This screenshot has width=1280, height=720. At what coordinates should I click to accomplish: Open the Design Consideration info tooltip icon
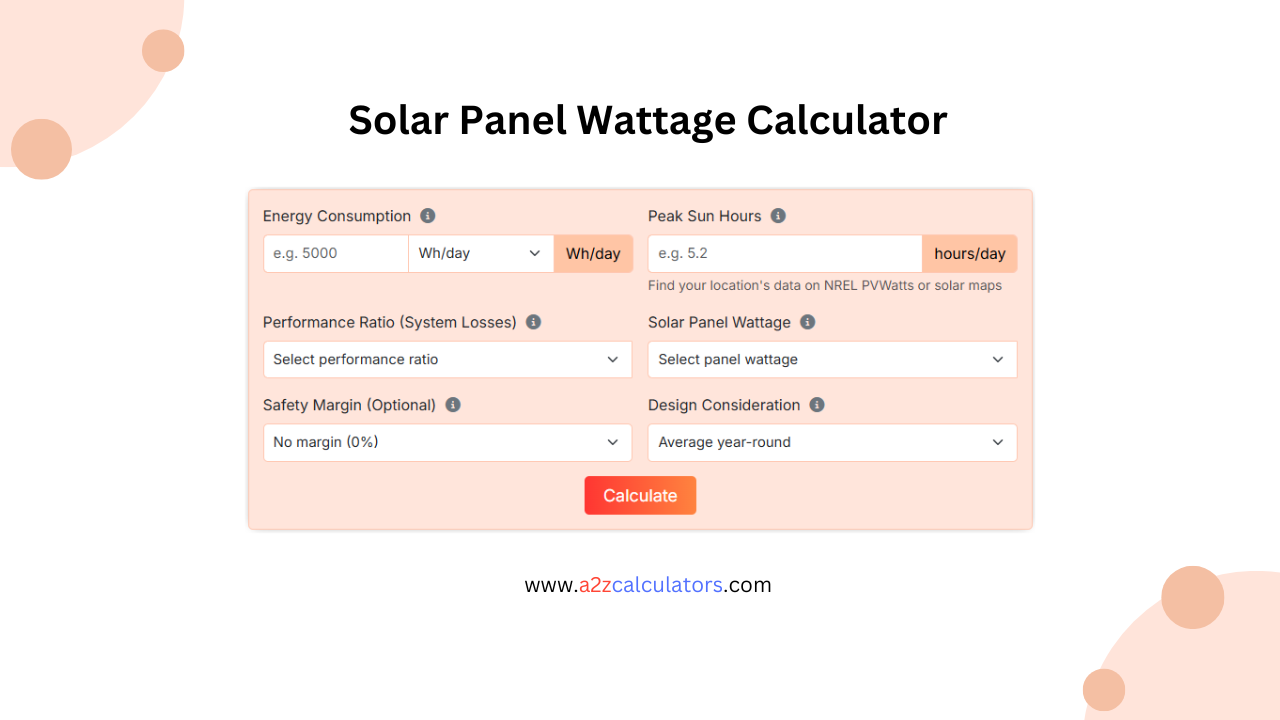click(816, 405)
